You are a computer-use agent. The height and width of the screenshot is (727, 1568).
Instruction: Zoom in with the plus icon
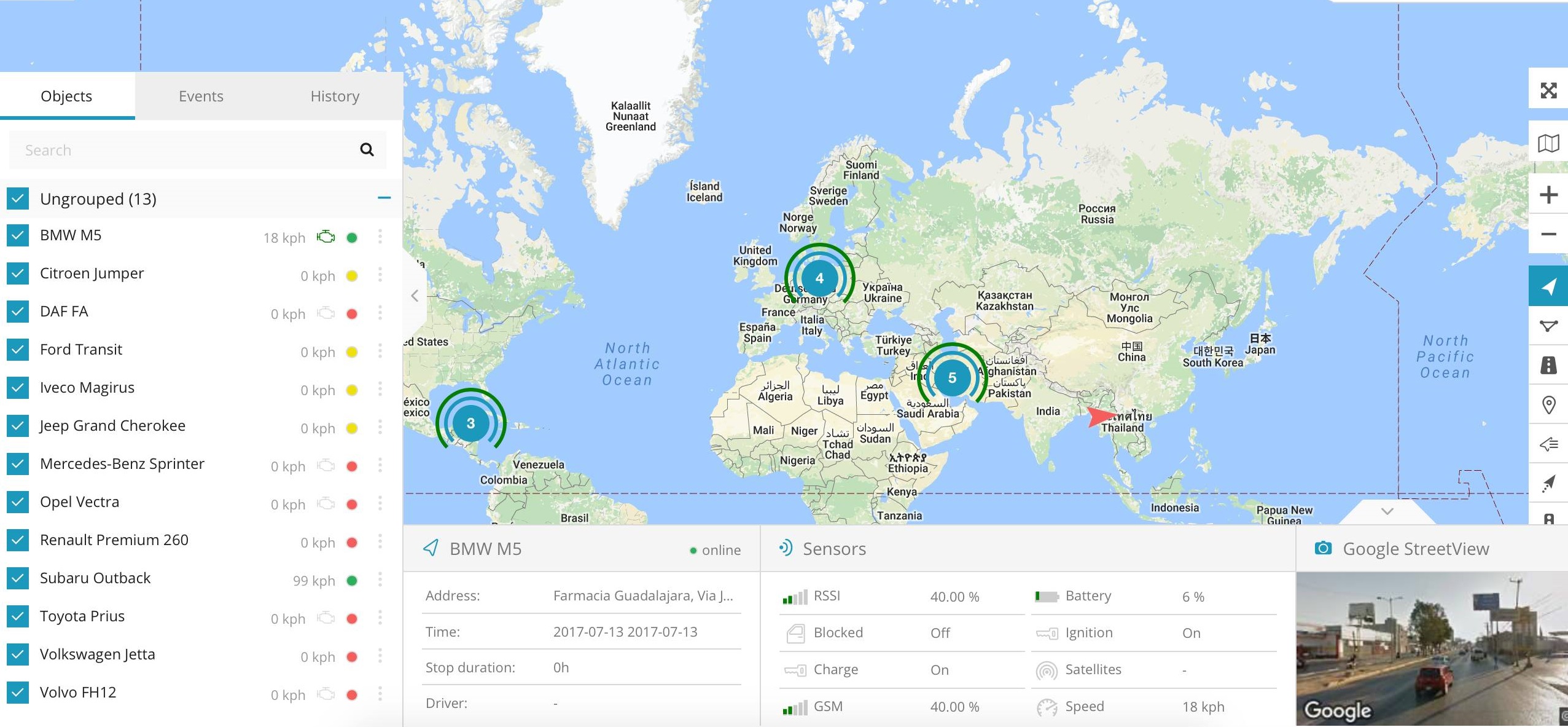1548,195
